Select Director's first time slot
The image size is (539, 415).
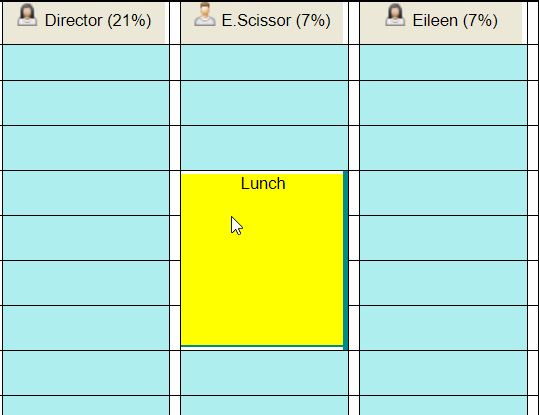click(x=86, y=63)
